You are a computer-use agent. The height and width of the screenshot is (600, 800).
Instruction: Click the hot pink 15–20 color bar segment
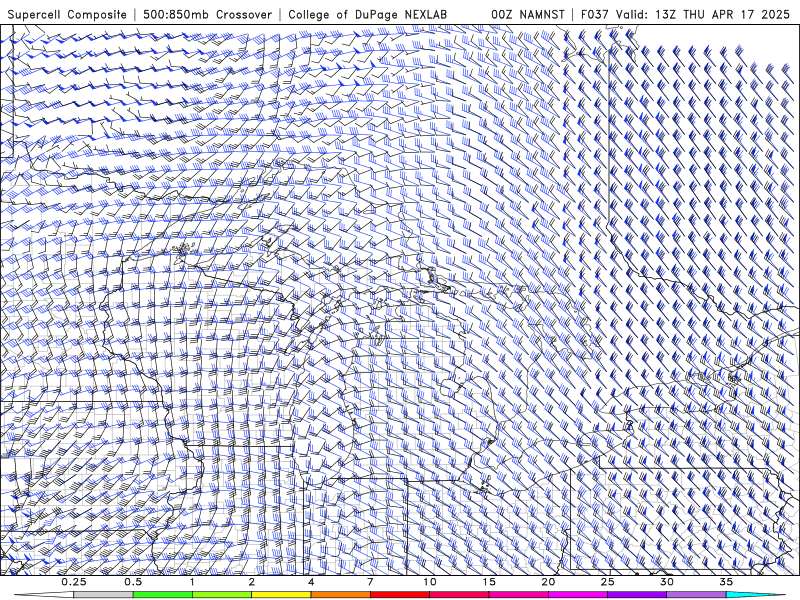[518, 595]
